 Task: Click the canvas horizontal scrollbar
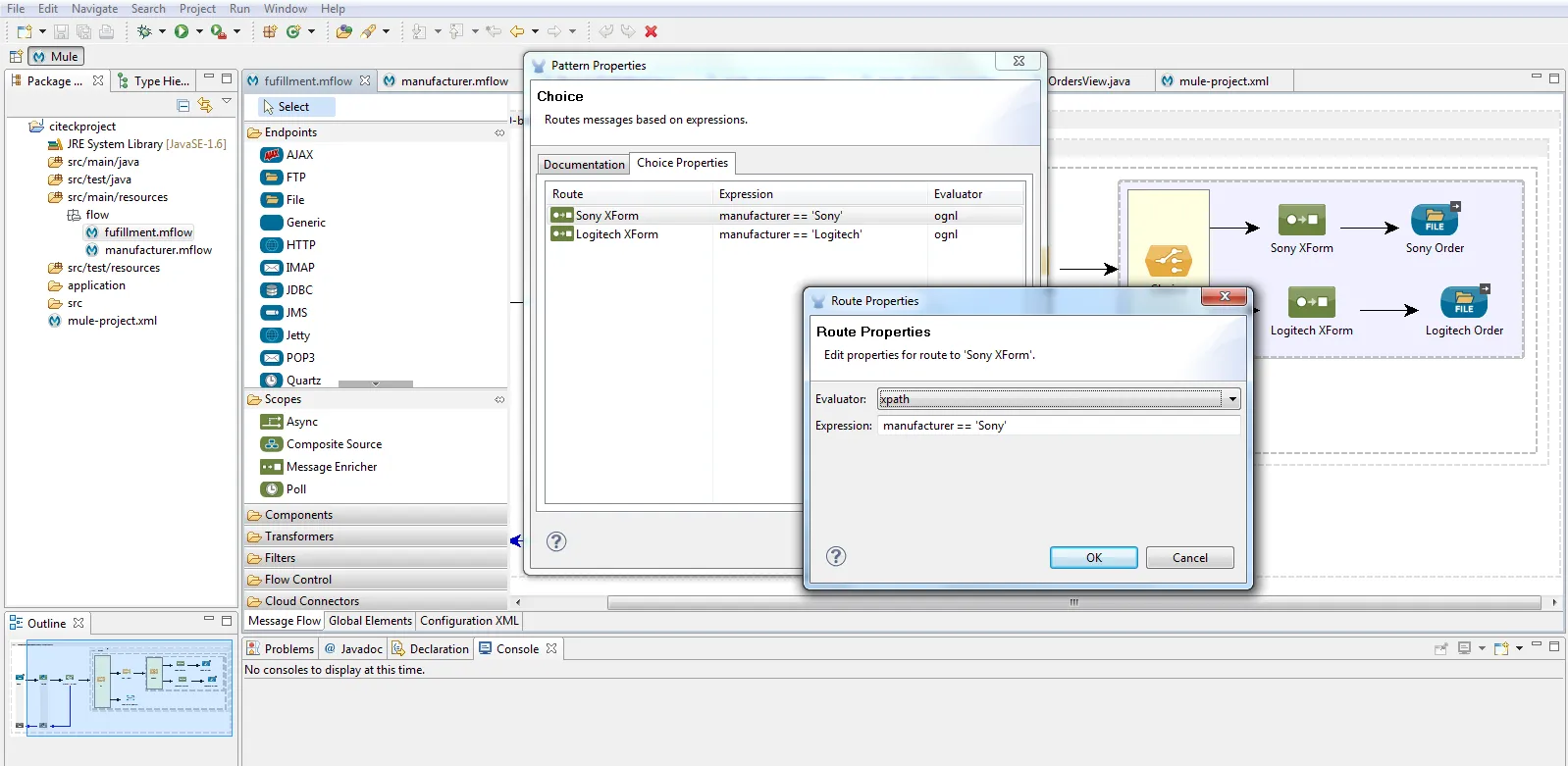[x=1073, y=602]
